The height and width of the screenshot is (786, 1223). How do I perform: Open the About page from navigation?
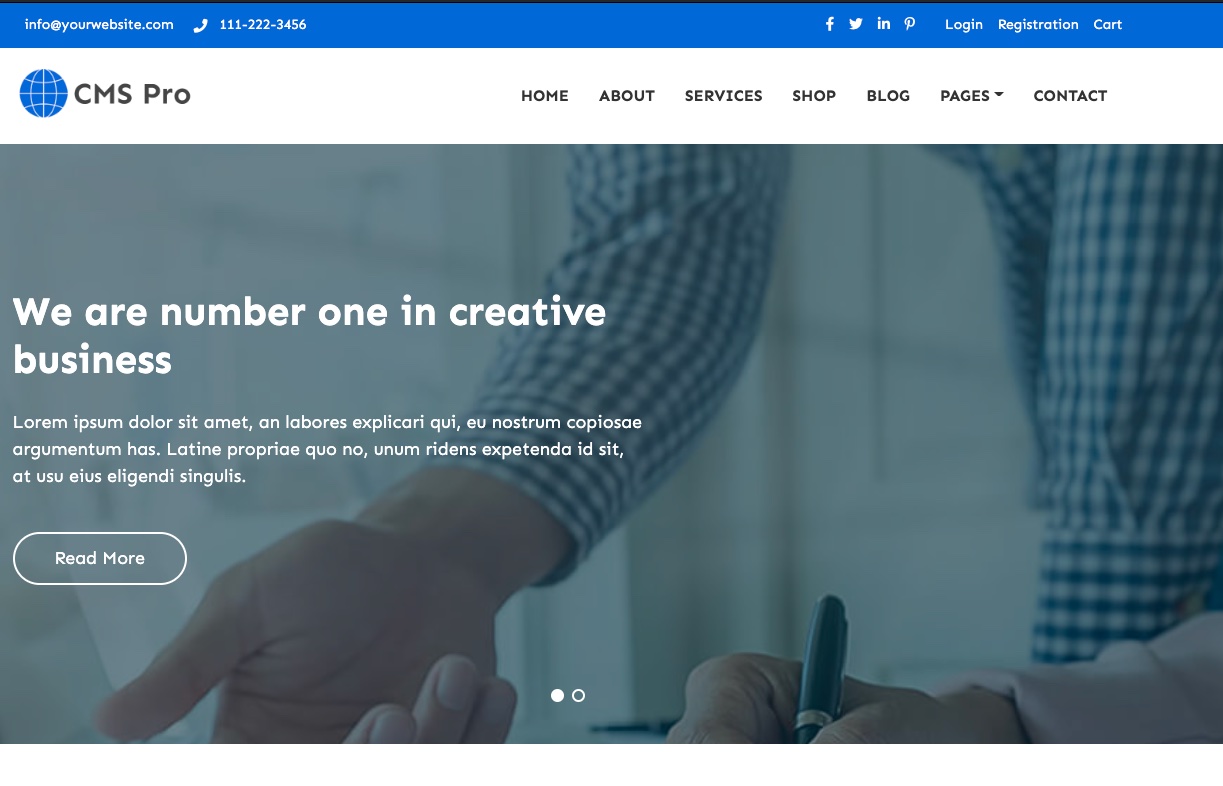coord(627,96)
